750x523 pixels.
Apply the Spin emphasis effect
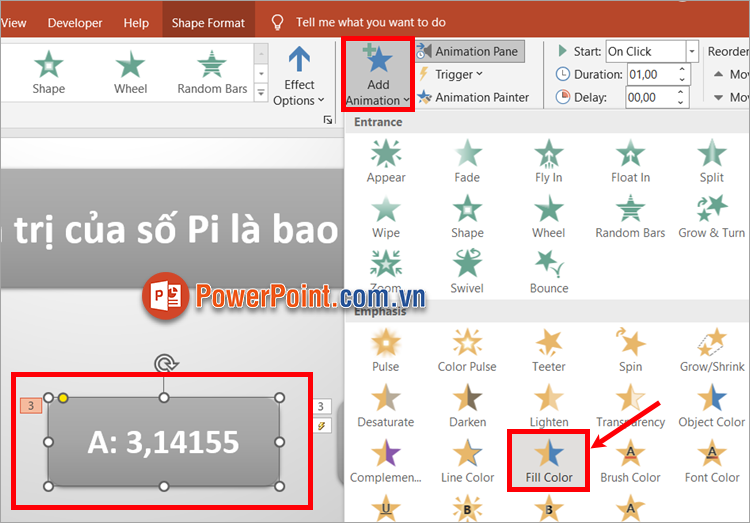[630, 349]
